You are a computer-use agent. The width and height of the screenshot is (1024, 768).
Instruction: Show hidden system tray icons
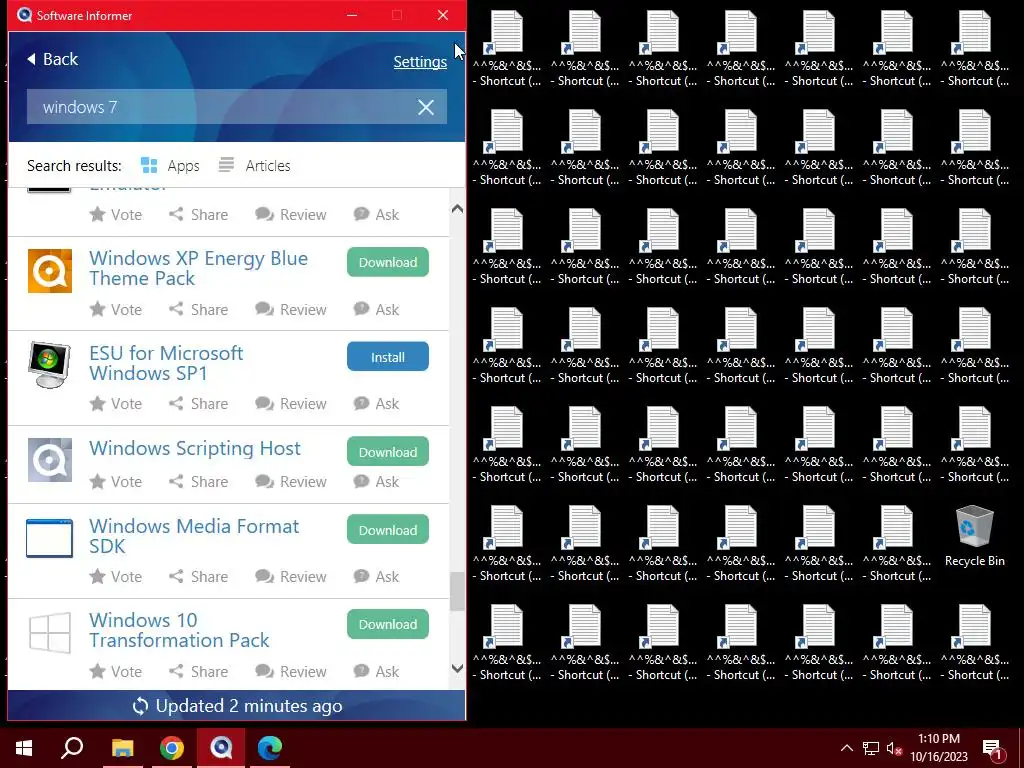point(846,748)
